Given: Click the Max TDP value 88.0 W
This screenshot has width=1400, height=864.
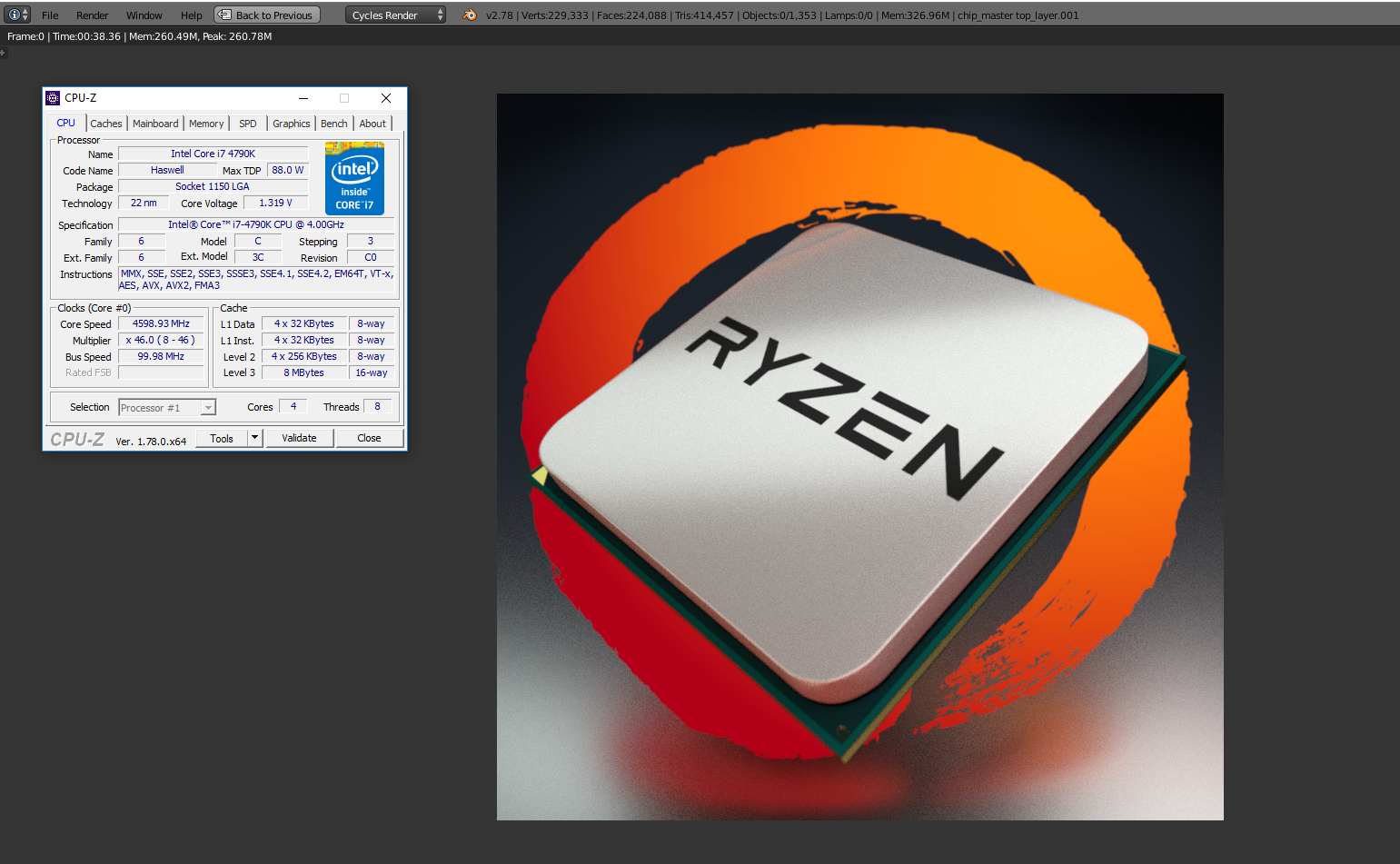Looking at the screenshot, I should coord(288,171).
